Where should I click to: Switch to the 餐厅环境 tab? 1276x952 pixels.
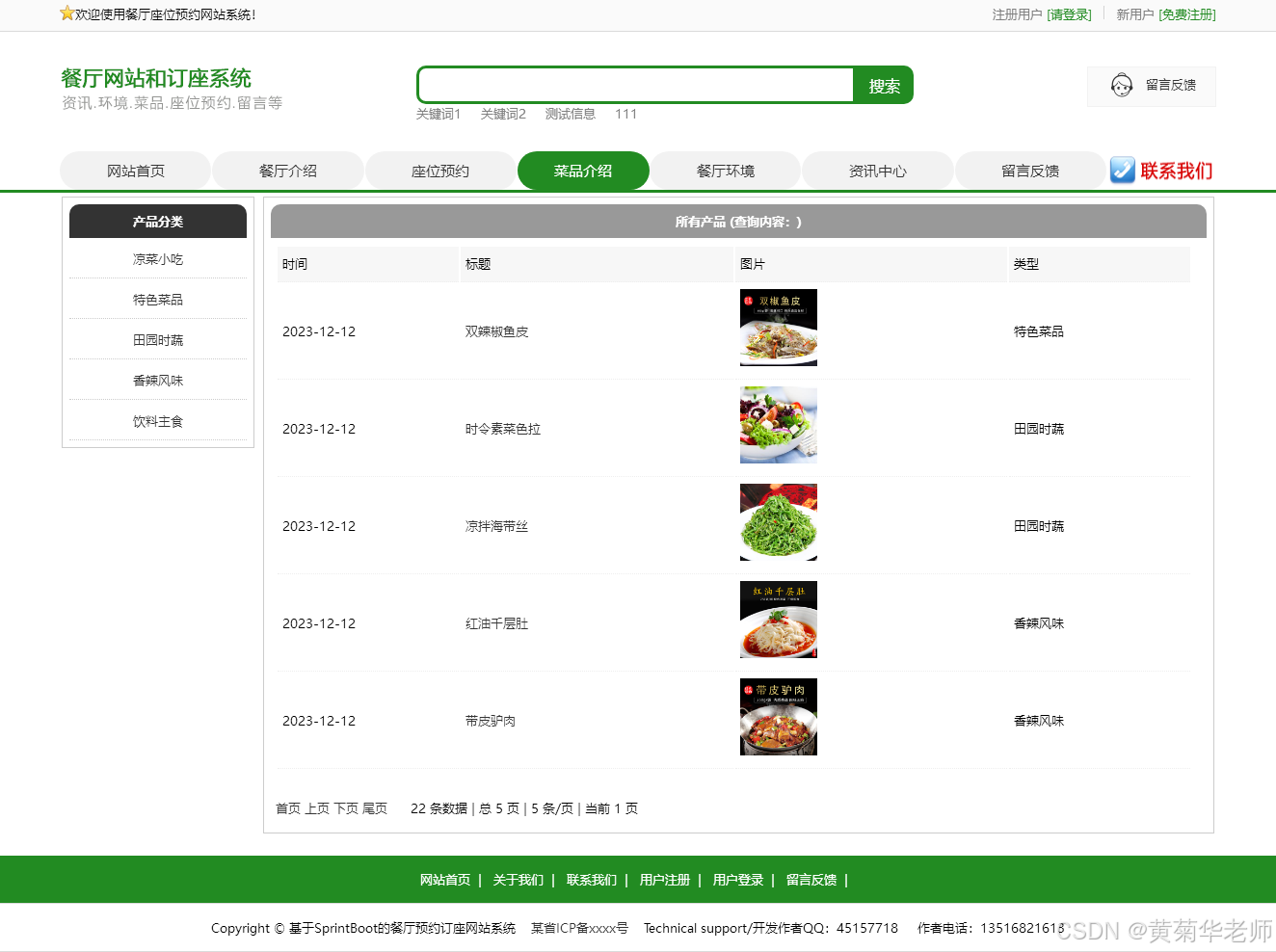(725, 170)
